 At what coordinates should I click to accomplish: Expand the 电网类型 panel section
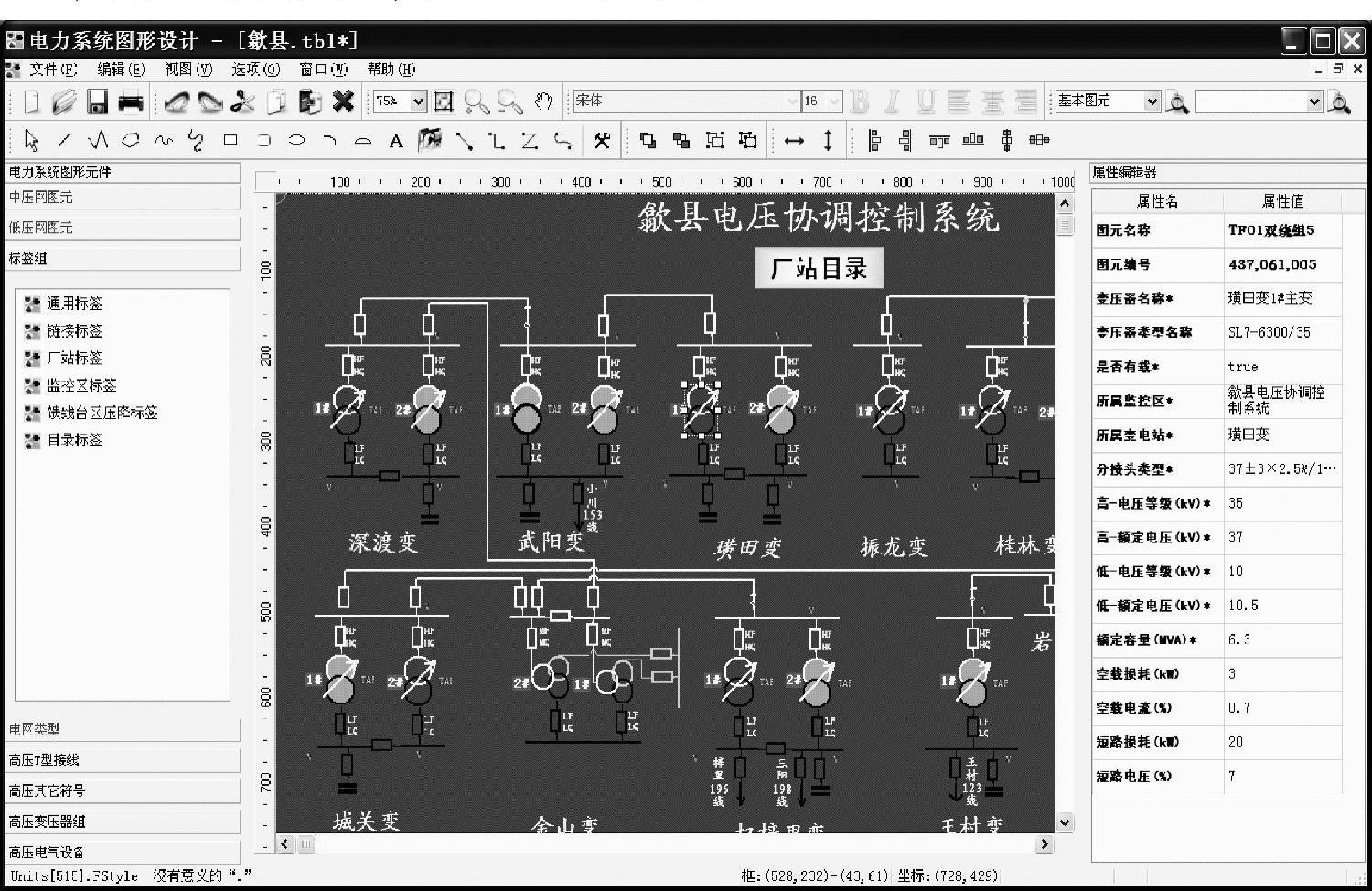coord(123,729)
